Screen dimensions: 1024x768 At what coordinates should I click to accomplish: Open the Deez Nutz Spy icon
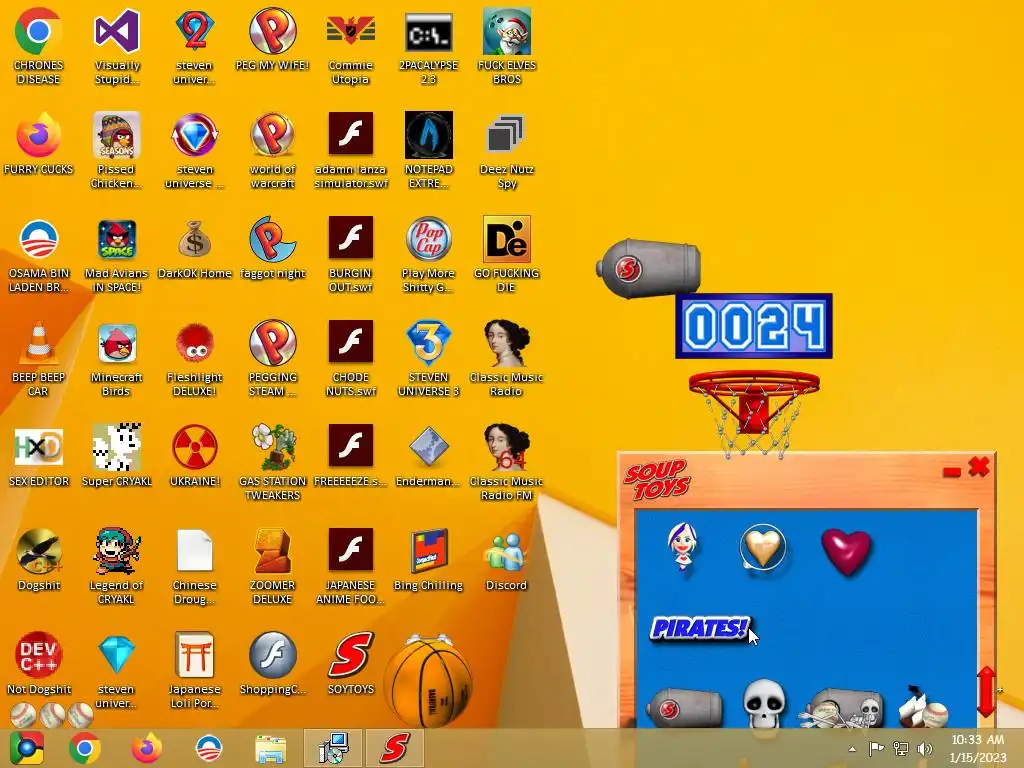pyautogui.click(x=507, y=150)
